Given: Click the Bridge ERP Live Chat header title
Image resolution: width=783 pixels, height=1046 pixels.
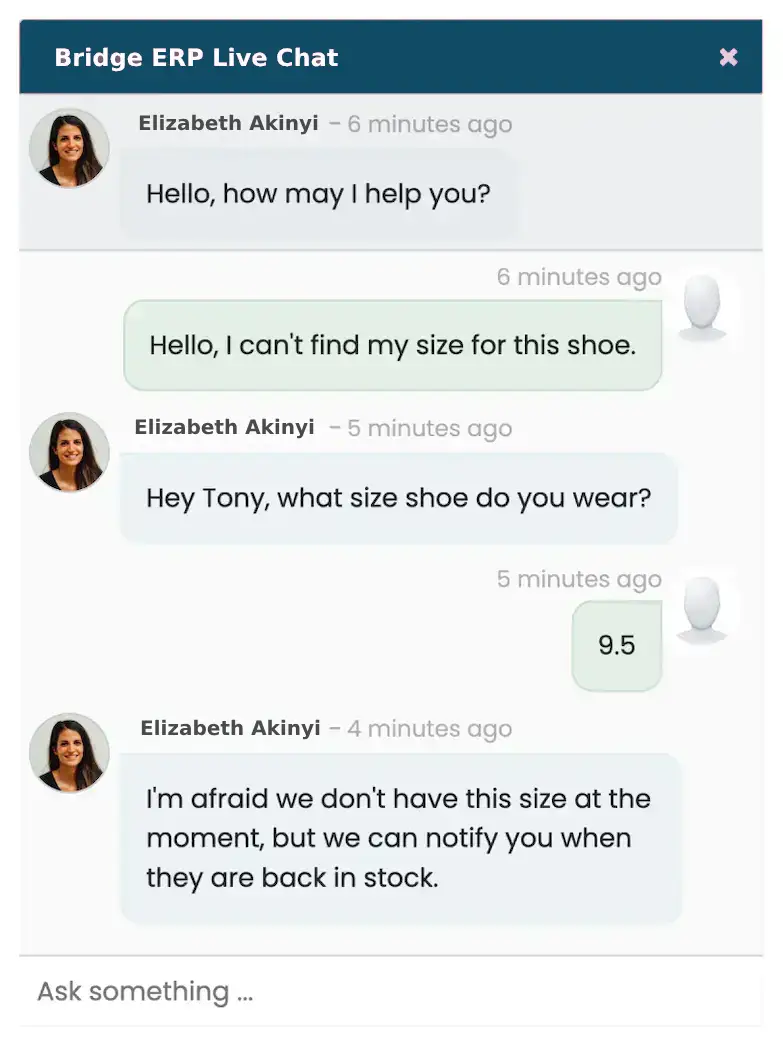Looking at the screenshot, I should pyautogui.click(x=196, y=57).
